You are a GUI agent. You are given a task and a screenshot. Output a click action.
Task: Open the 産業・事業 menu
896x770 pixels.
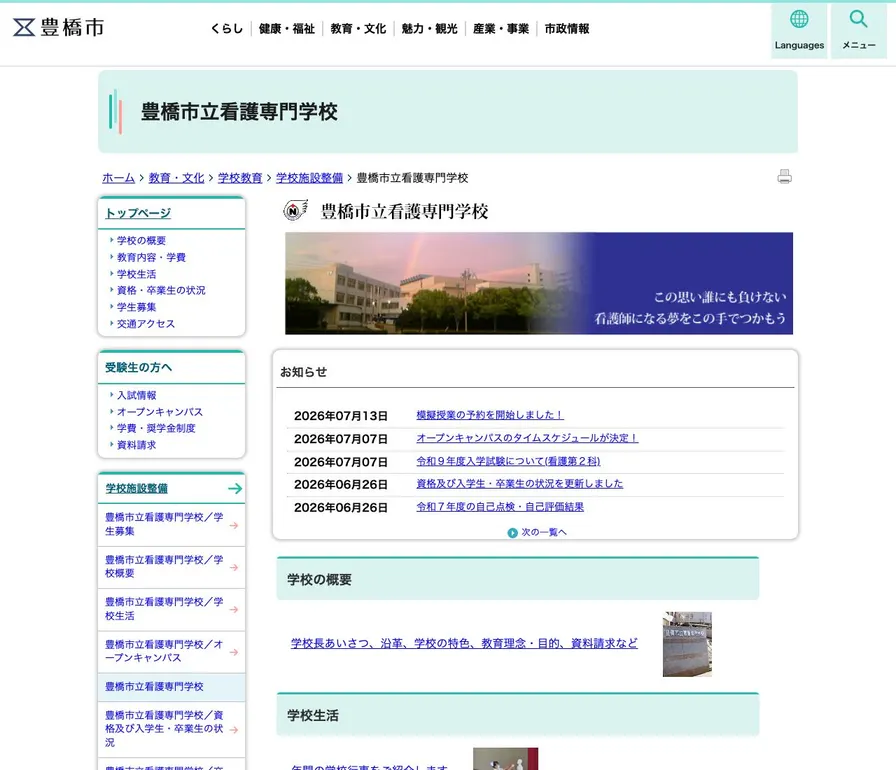[x=501, y=29]
